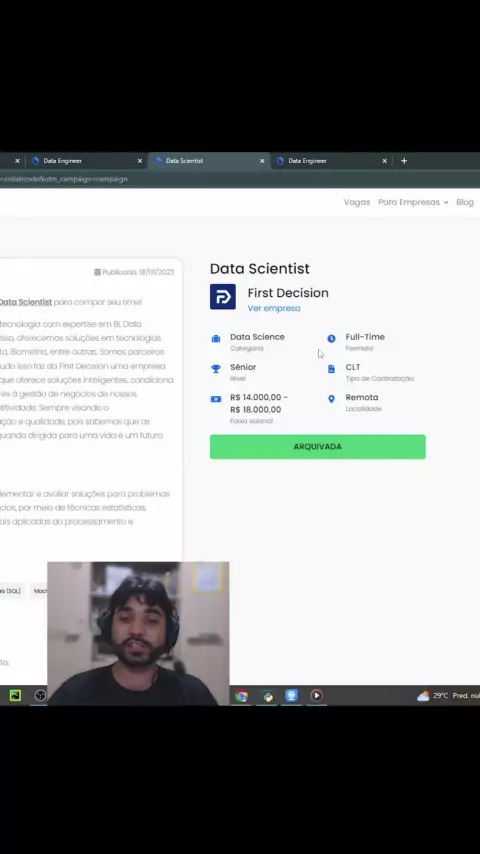480x854 pixels.
Task: Click the green ARQUIVADA button
Action: pos(318,447)
